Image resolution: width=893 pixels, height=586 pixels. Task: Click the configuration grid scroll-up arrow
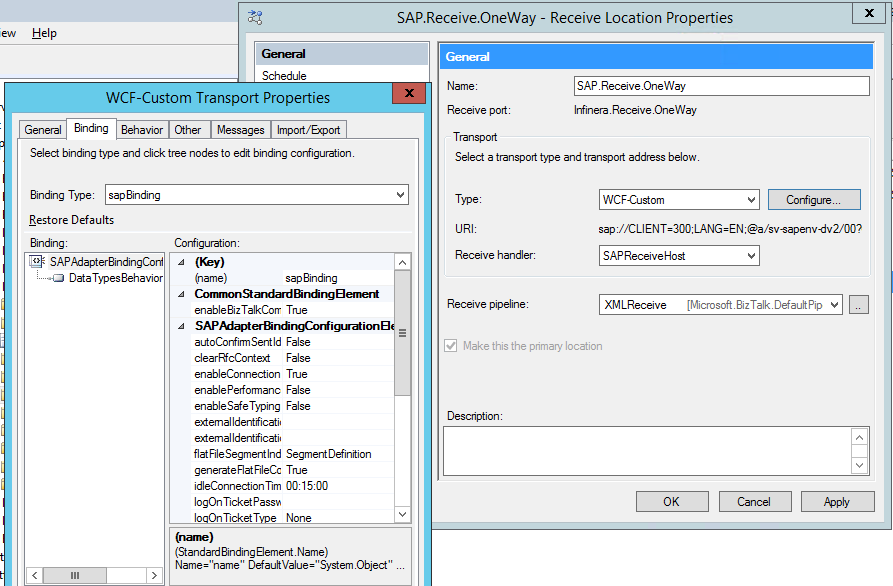[x=403, y=263]
